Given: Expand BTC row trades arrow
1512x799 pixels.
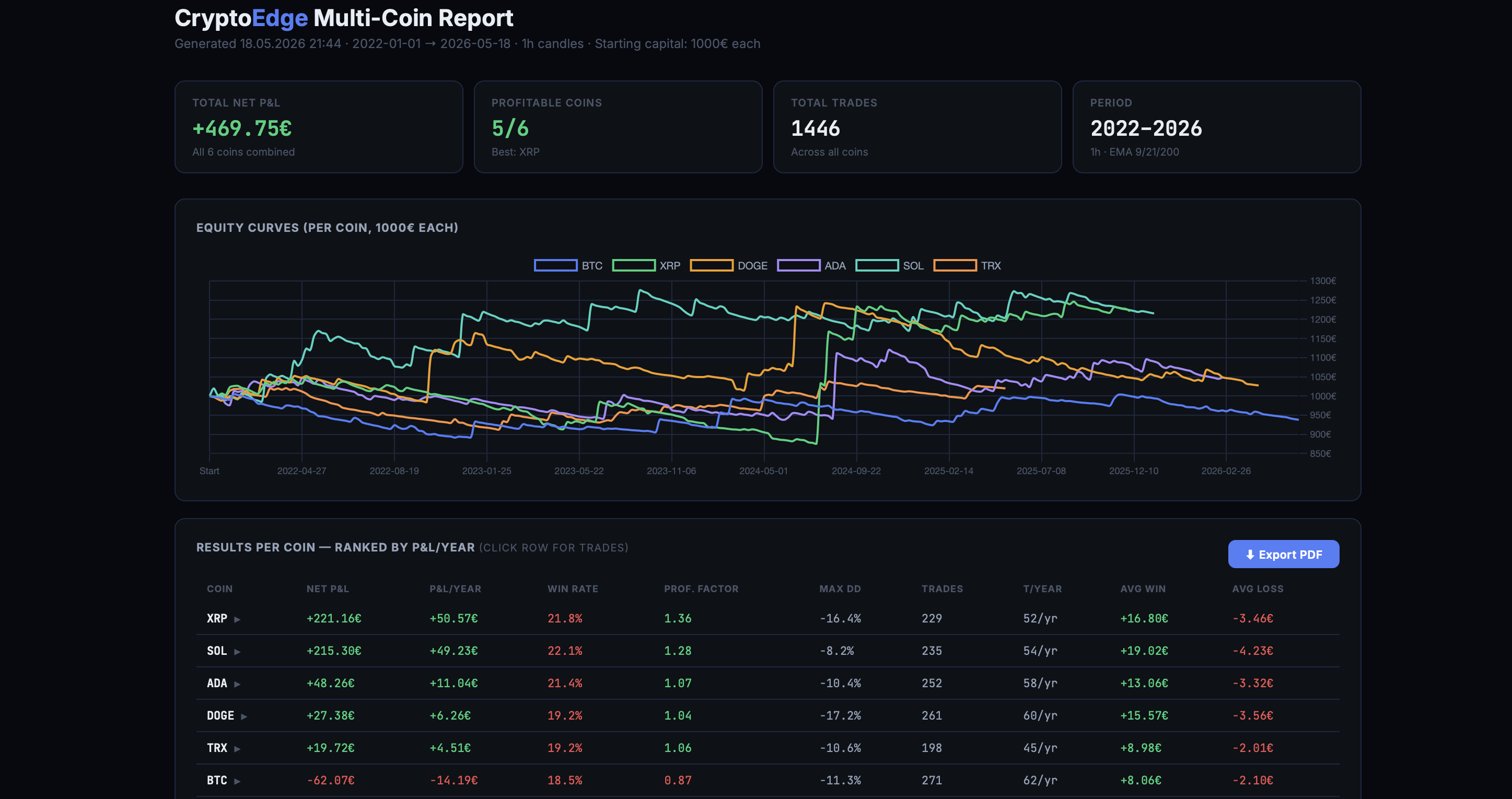Looking at the screenshot, I should point(237,780).
